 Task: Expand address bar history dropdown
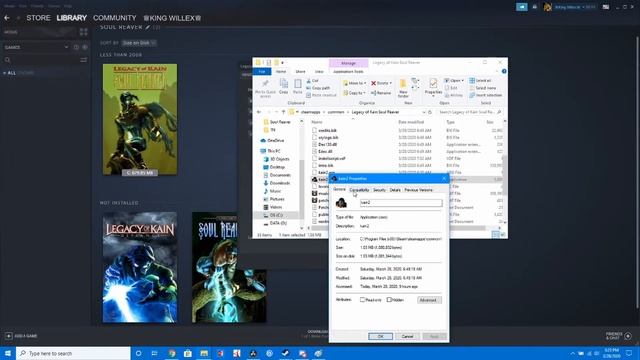tap(423, 112)
